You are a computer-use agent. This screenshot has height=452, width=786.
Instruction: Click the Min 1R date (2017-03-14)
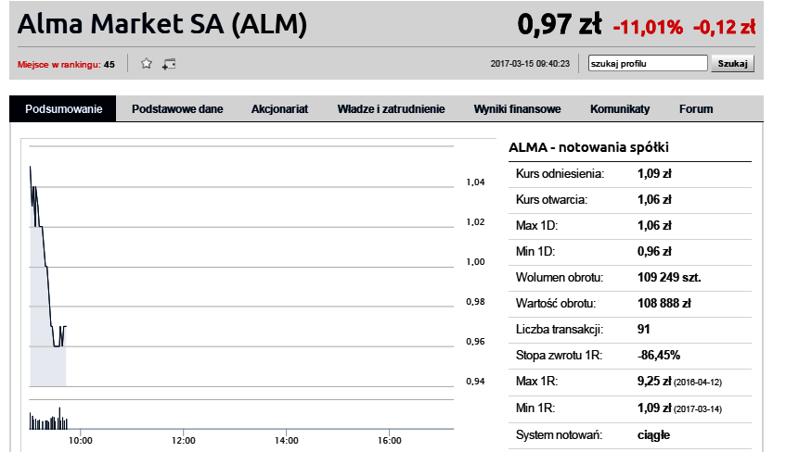[698, 409]
